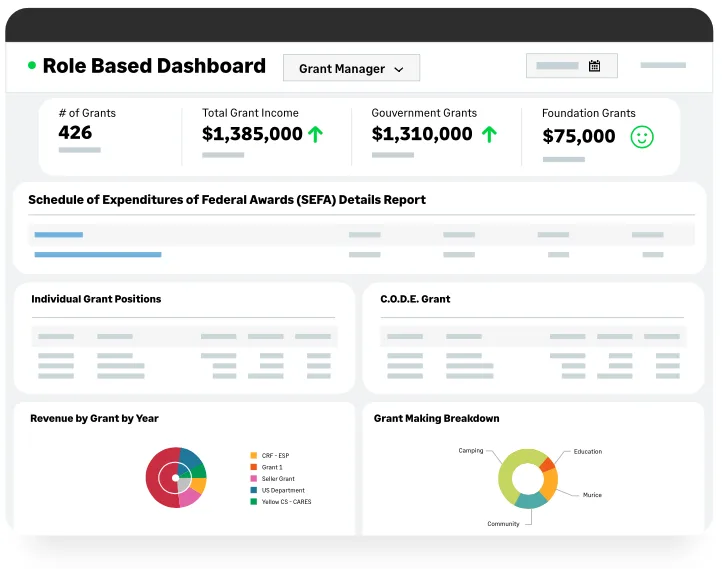Click the date input field
This screenshot has width=722, height=569.
[572, 66]
